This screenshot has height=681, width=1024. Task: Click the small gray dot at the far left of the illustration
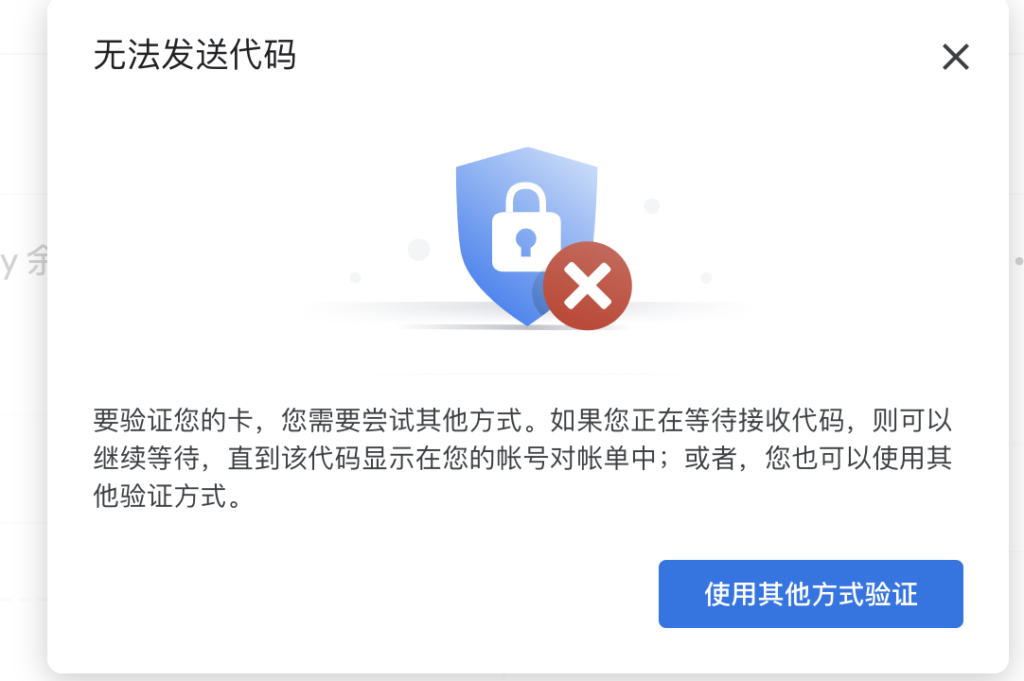[x=355, y=277]
